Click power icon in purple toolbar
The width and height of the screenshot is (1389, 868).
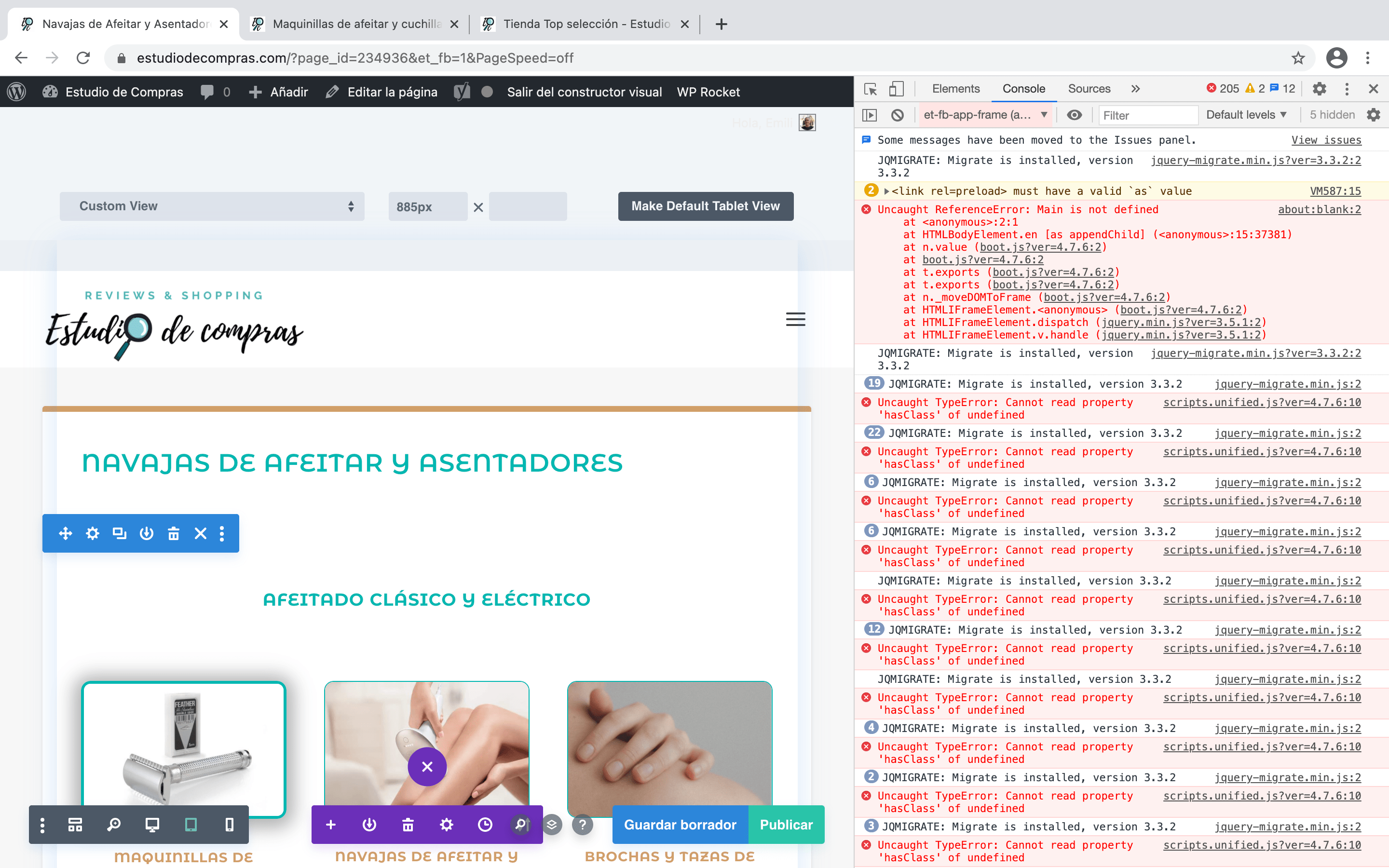pos(369,825)
